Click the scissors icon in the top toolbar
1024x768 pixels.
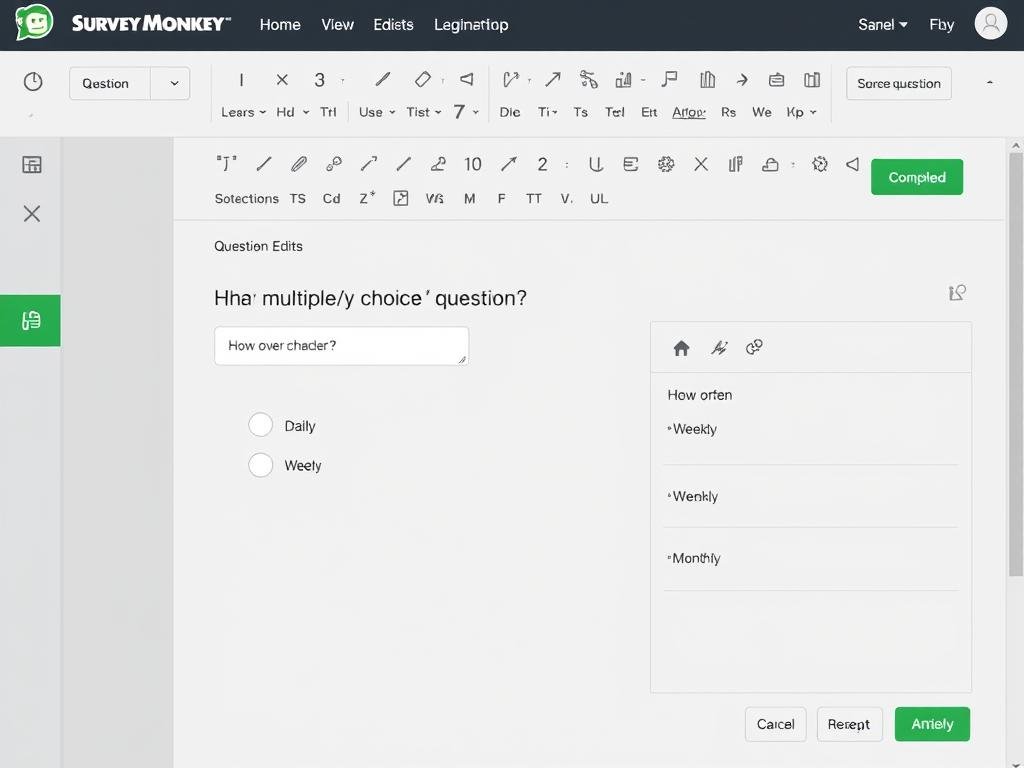(588, 79)
